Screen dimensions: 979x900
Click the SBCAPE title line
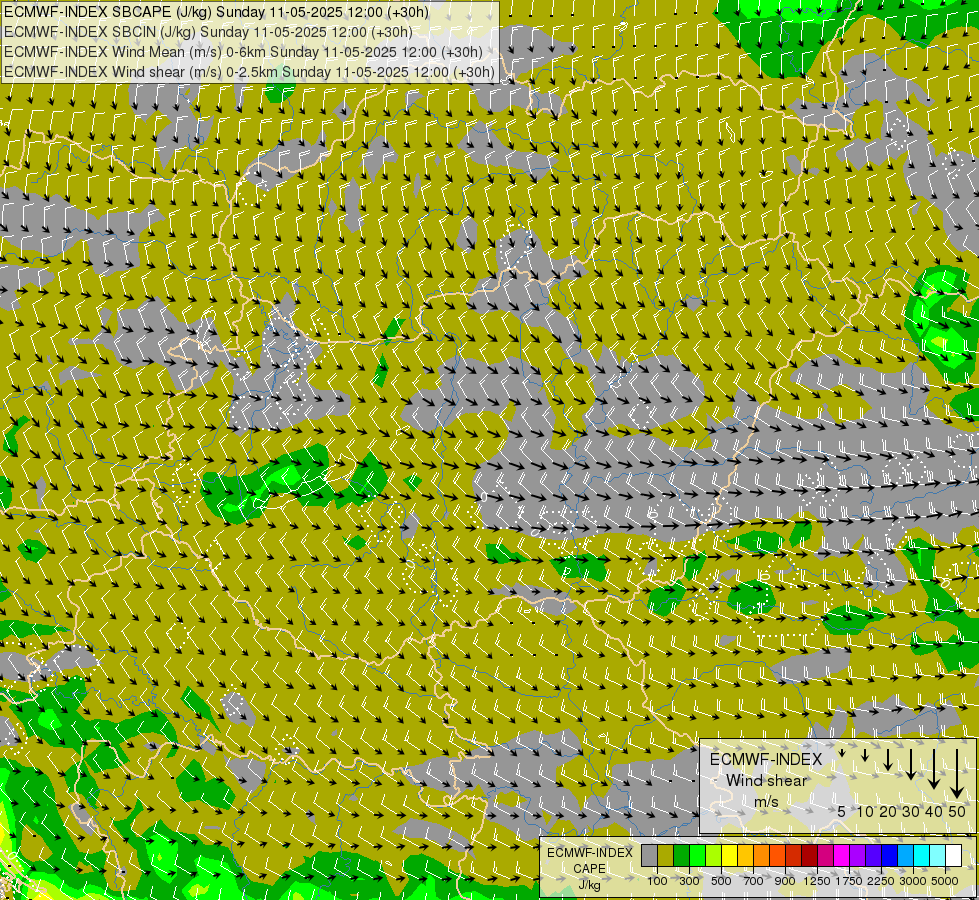point(215,12)
